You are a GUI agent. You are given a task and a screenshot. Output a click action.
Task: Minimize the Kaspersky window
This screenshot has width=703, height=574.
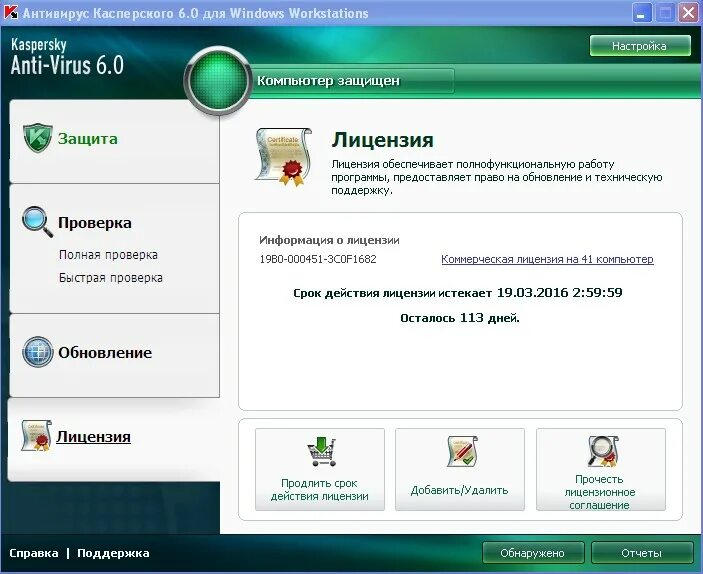pos(642,13)
